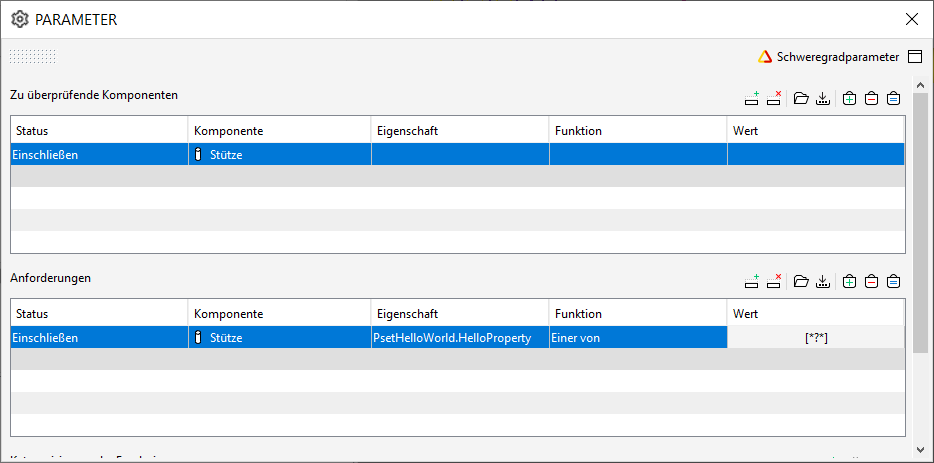Open filter file for Anforderungen

click(801, 281)
